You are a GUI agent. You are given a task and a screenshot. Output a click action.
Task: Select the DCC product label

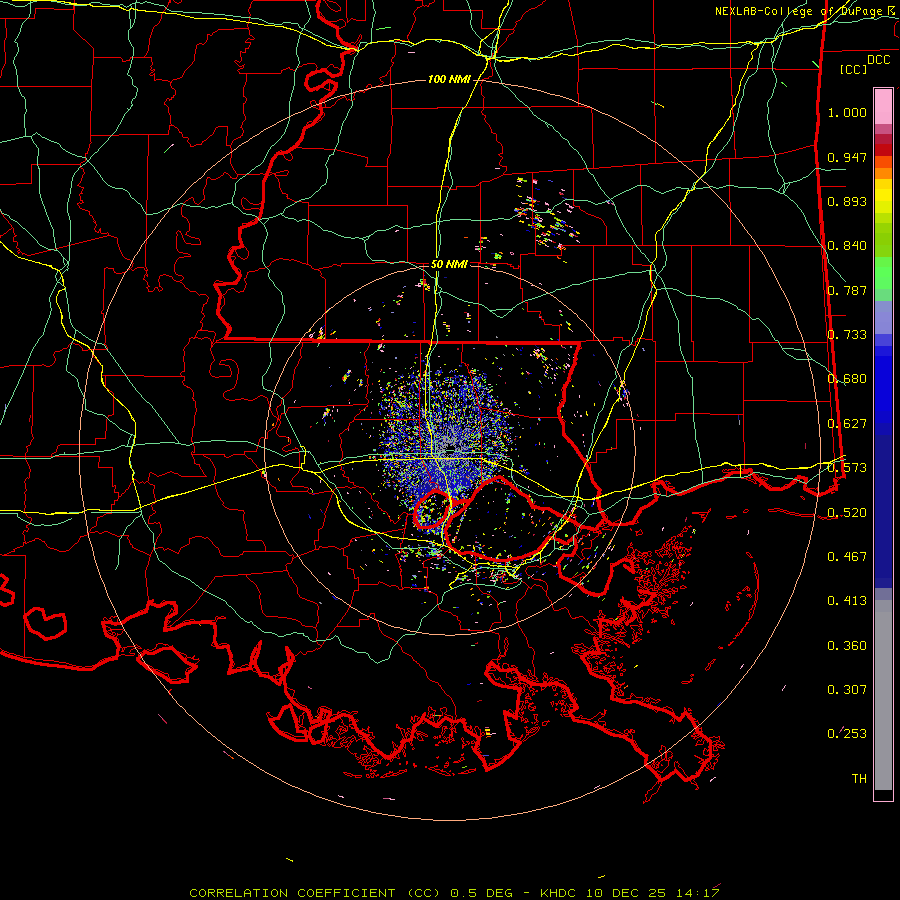coord(878,60)
